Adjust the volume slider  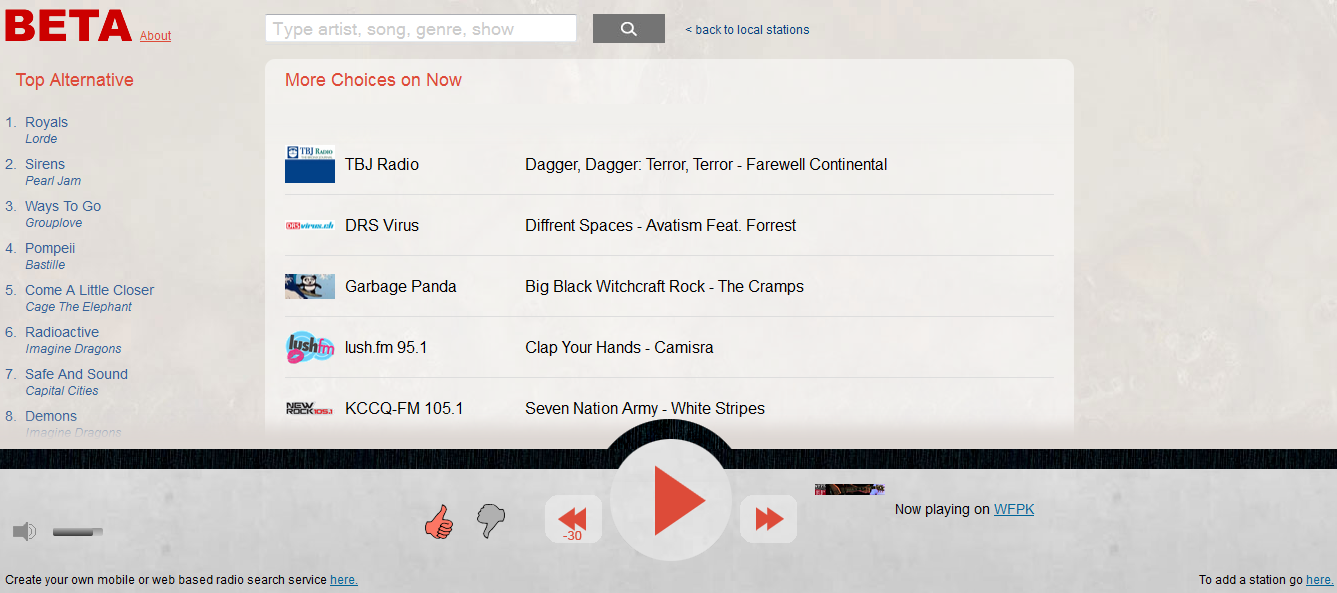pos(76,531)
